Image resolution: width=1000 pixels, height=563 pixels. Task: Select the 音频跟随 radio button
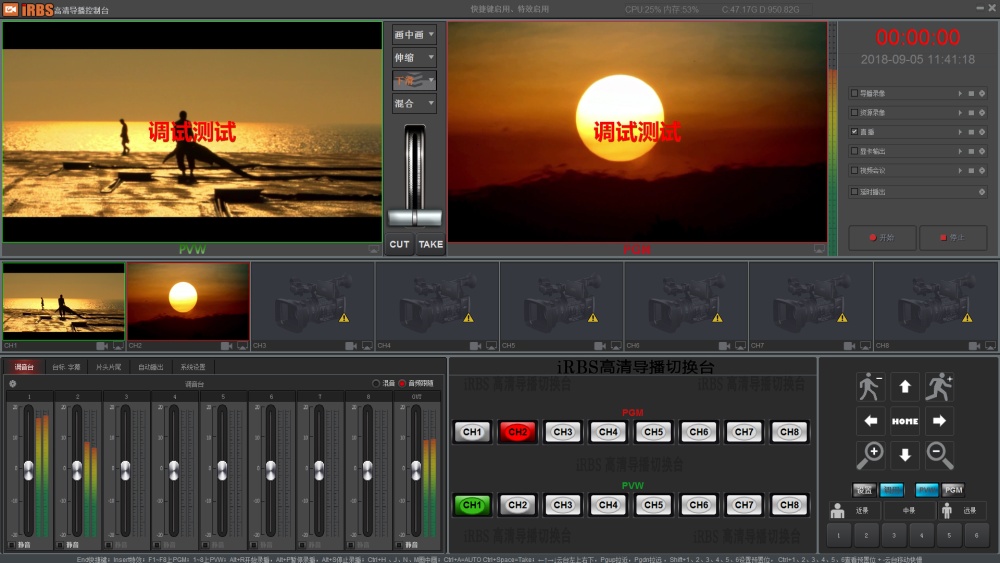click(402, 383)
